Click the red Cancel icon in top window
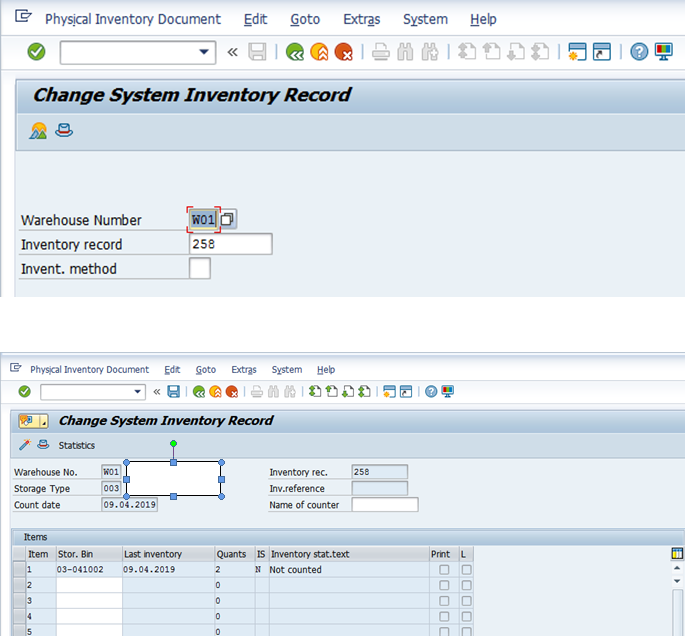Viewport: 685px width, 636px height. tap(344, 52)
